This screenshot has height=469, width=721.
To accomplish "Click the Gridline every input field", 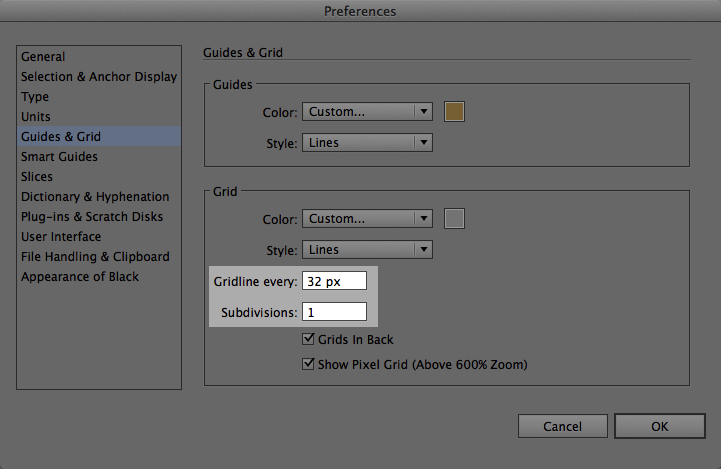I will pos(334,281).
